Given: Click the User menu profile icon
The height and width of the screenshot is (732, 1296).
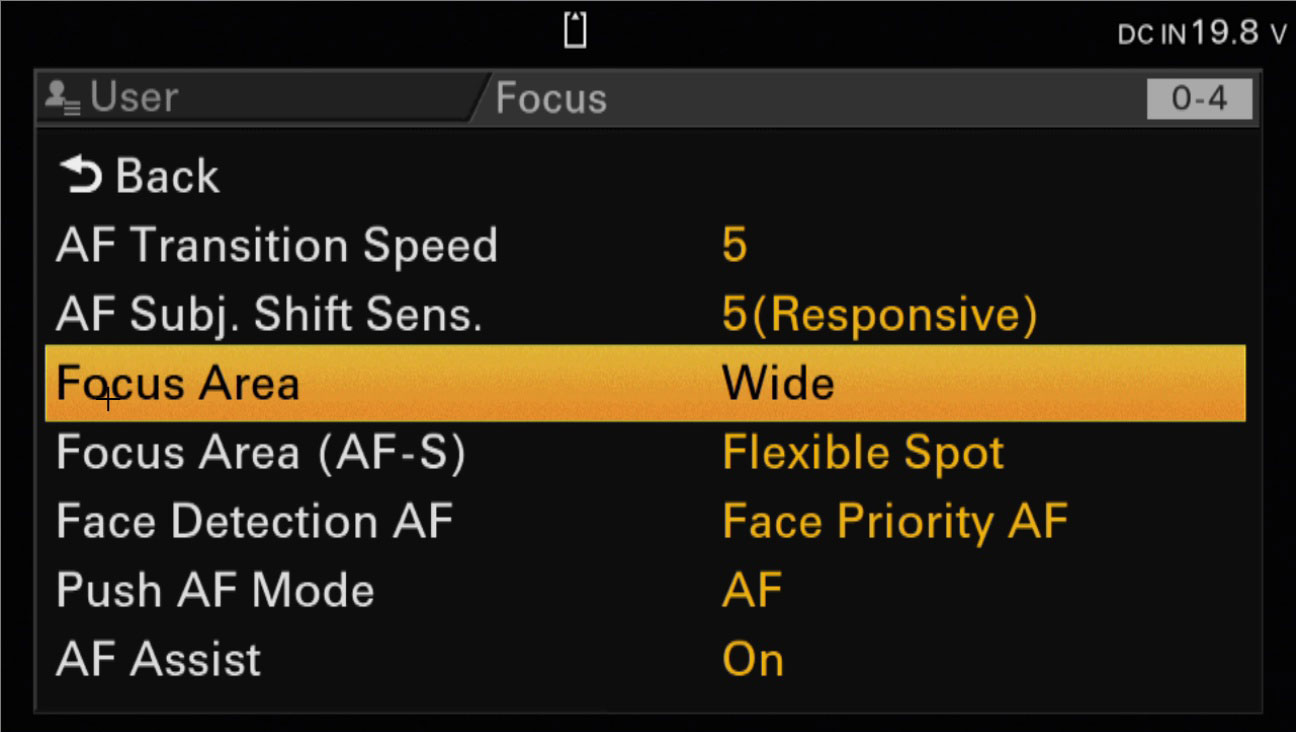Looking at the screenshot, I should pyautogui.click(x=64, y=98).
